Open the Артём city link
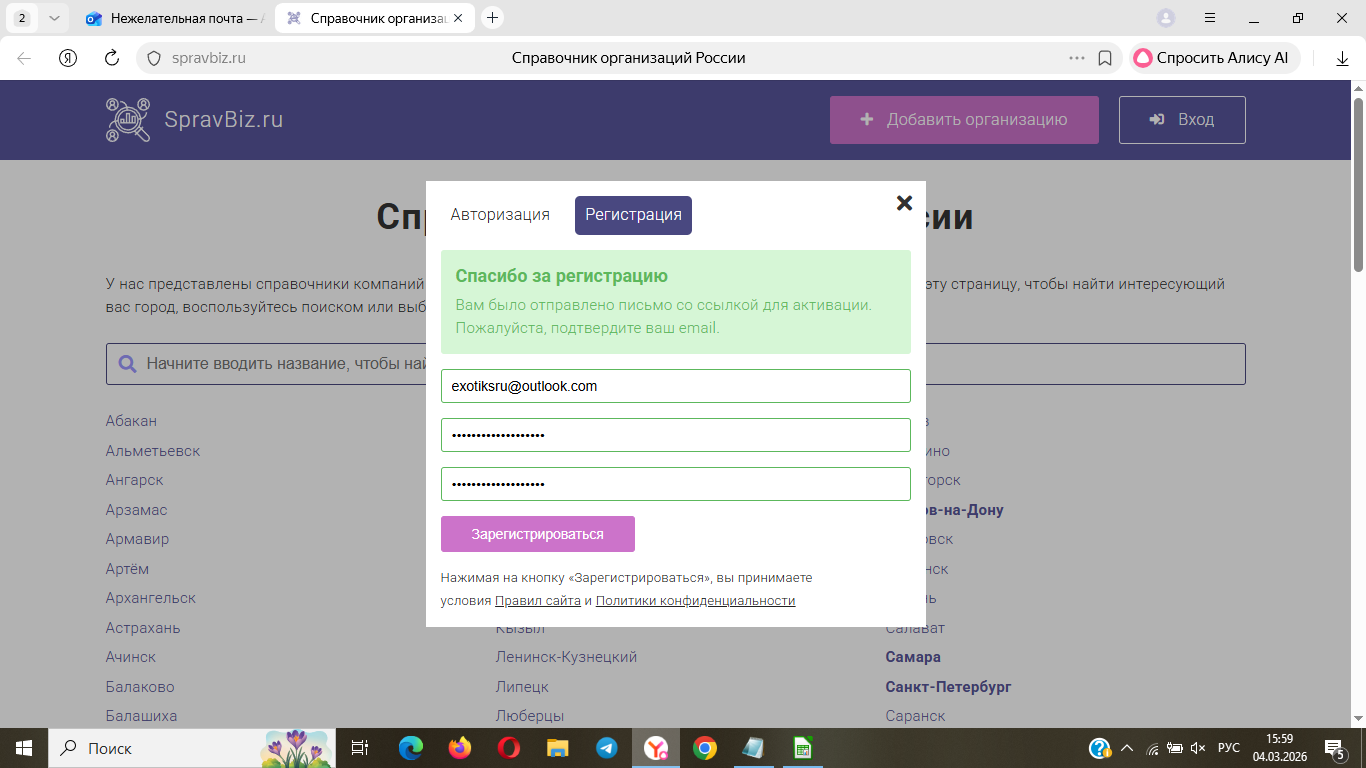The height and width of the screenshot is (768, 1366). click(127, 569)
